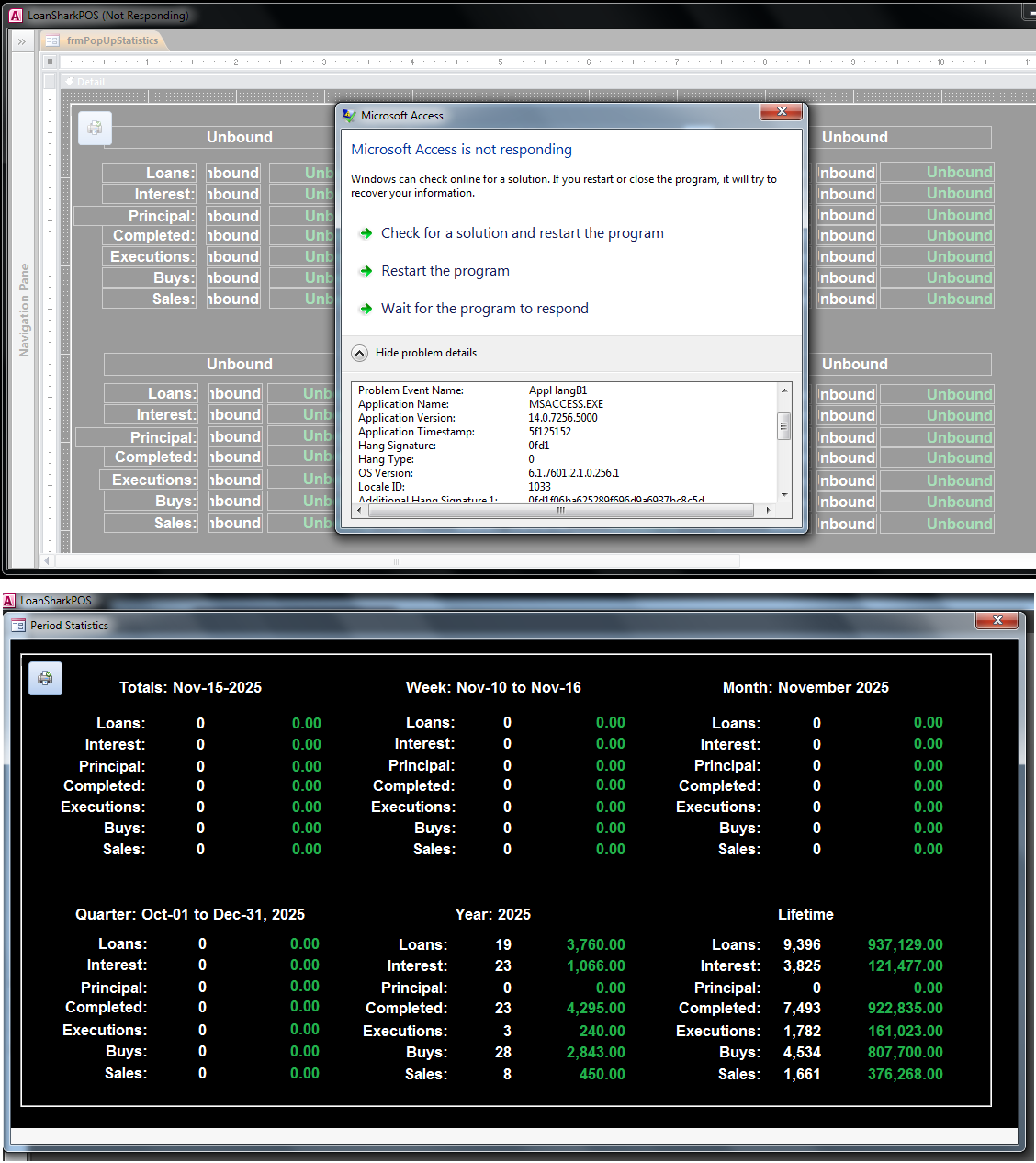Click the printer icon in Period Statistics

(45, 679)
